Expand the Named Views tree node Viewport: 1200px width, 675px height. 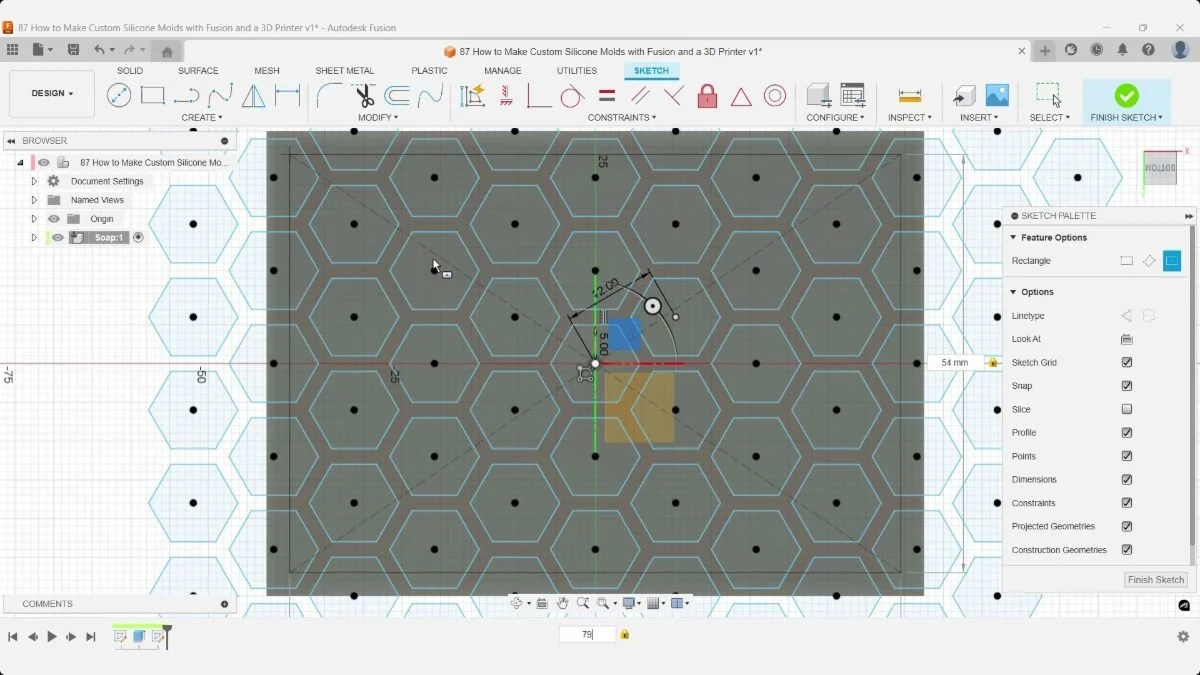click(x=34, y=200)
